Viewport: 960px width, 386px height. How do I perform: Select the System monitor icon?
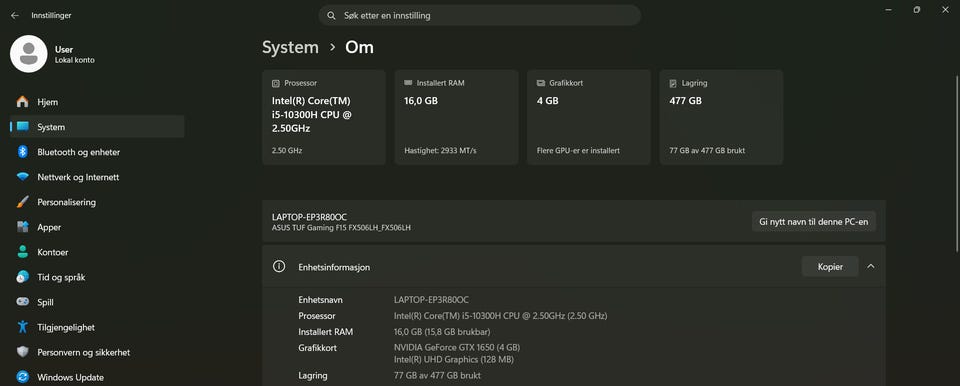[23, 127]
